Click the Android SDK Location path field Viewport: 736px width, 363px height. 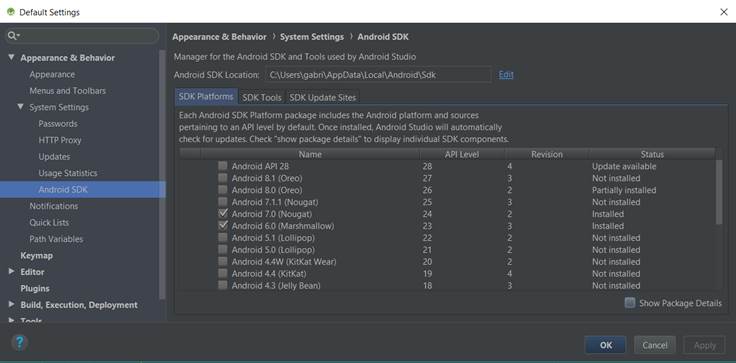378,75
